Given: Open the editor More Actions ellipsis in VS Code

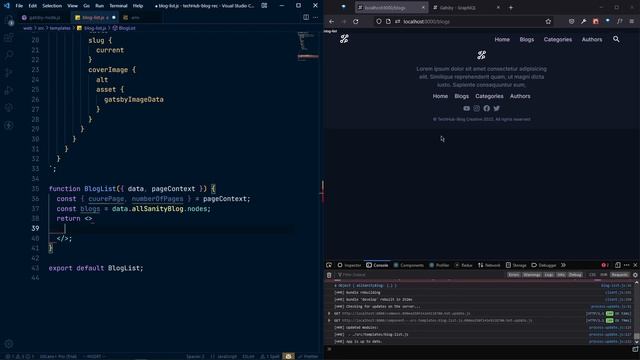Looking at the screenshot, I should tap(316, 18).
